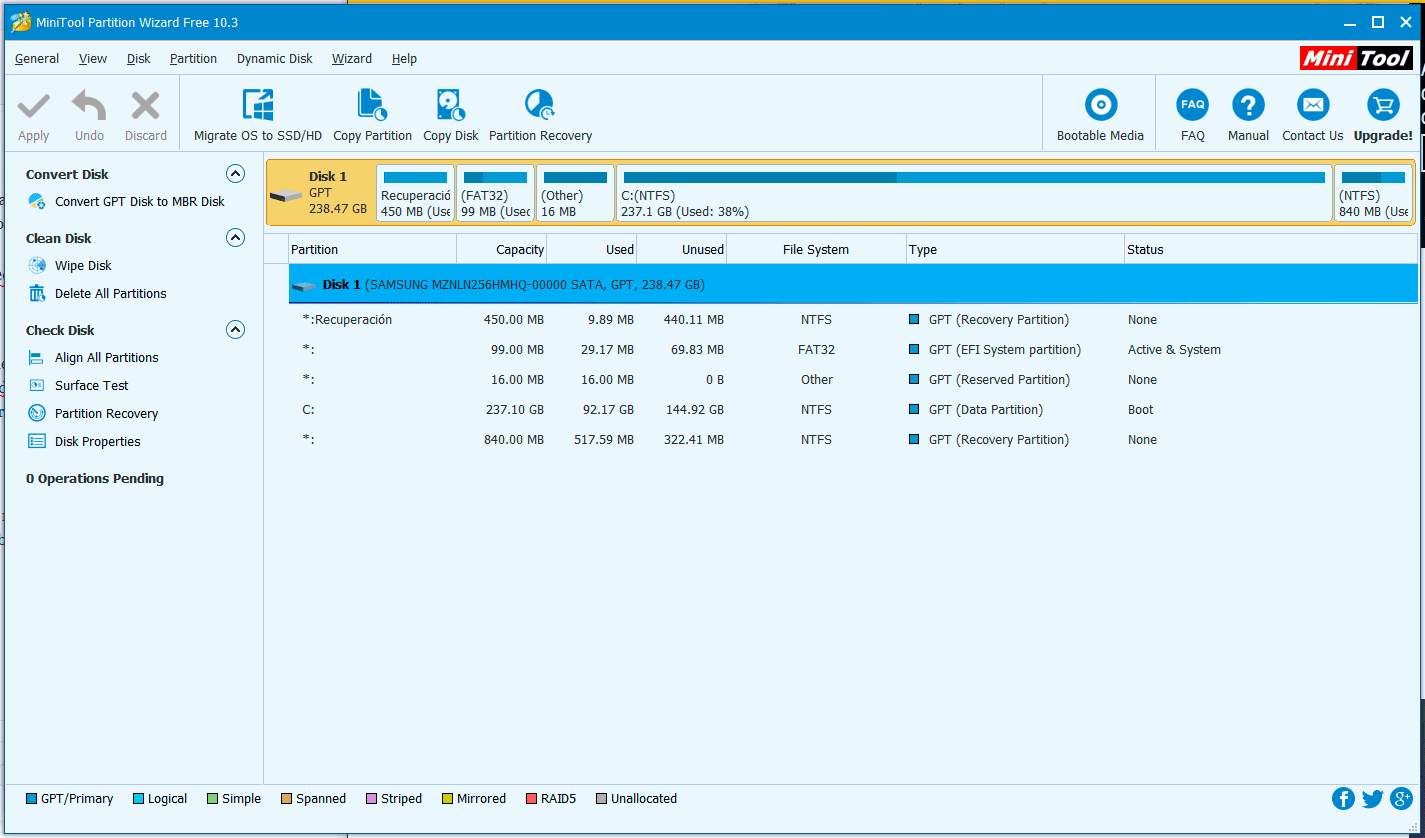
Task: Select Convert GPT Disk to MBR Disk
Action: pyautogui.click(x=140, y=201)
